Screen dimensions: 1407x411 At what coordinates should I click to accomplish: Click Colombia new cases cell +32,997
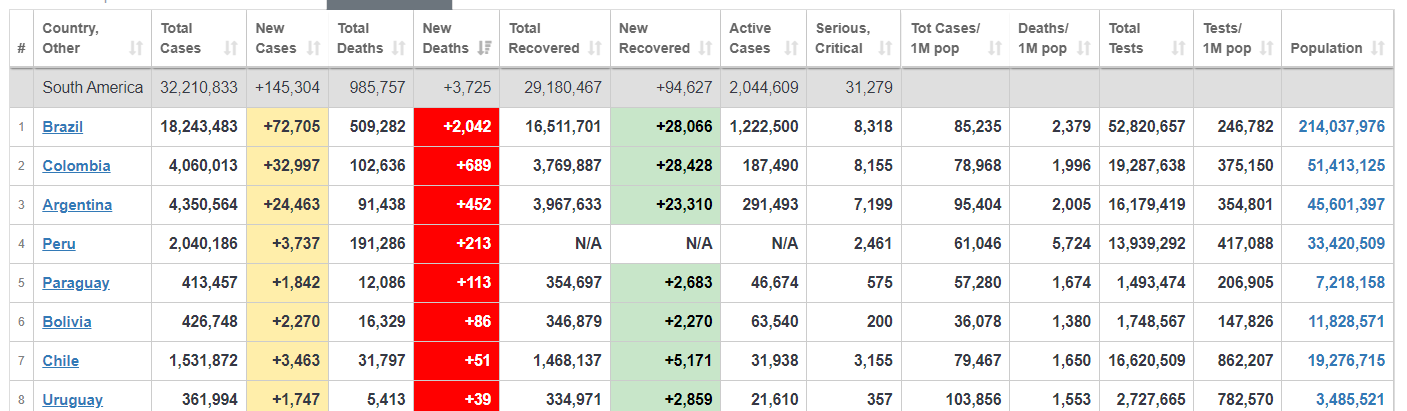pos(288,166)
